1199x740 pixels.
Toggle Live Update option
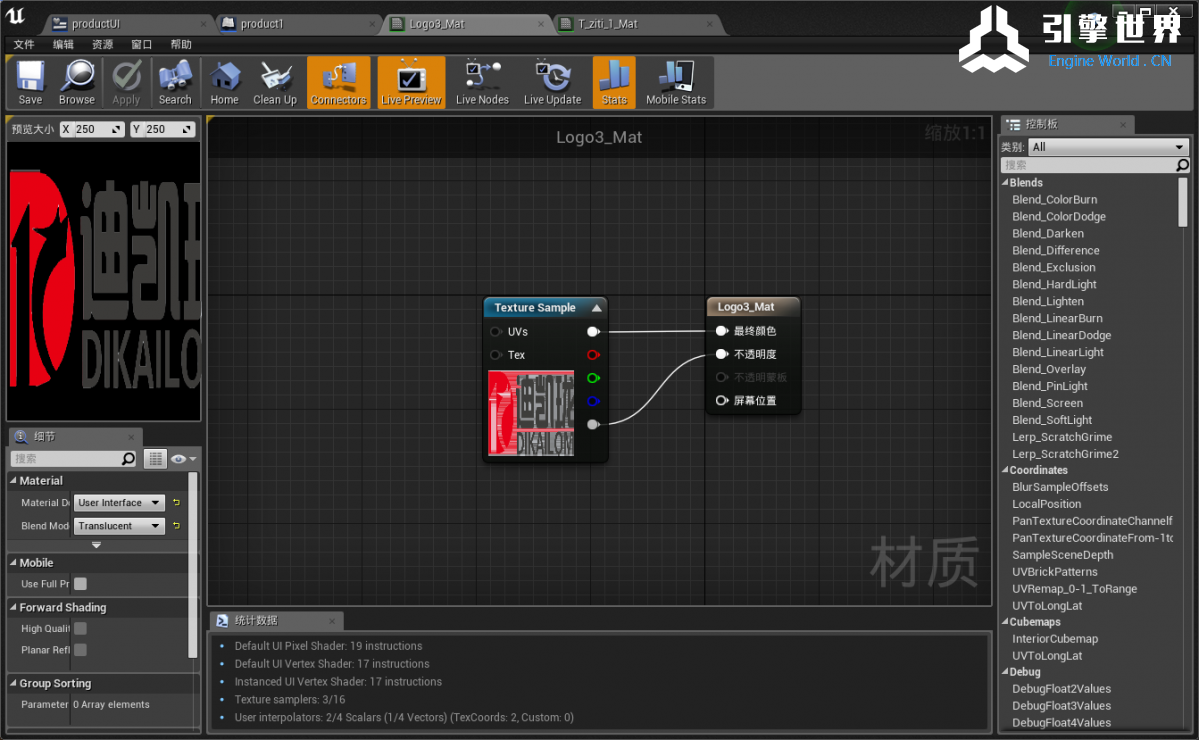tap(552, 83)
